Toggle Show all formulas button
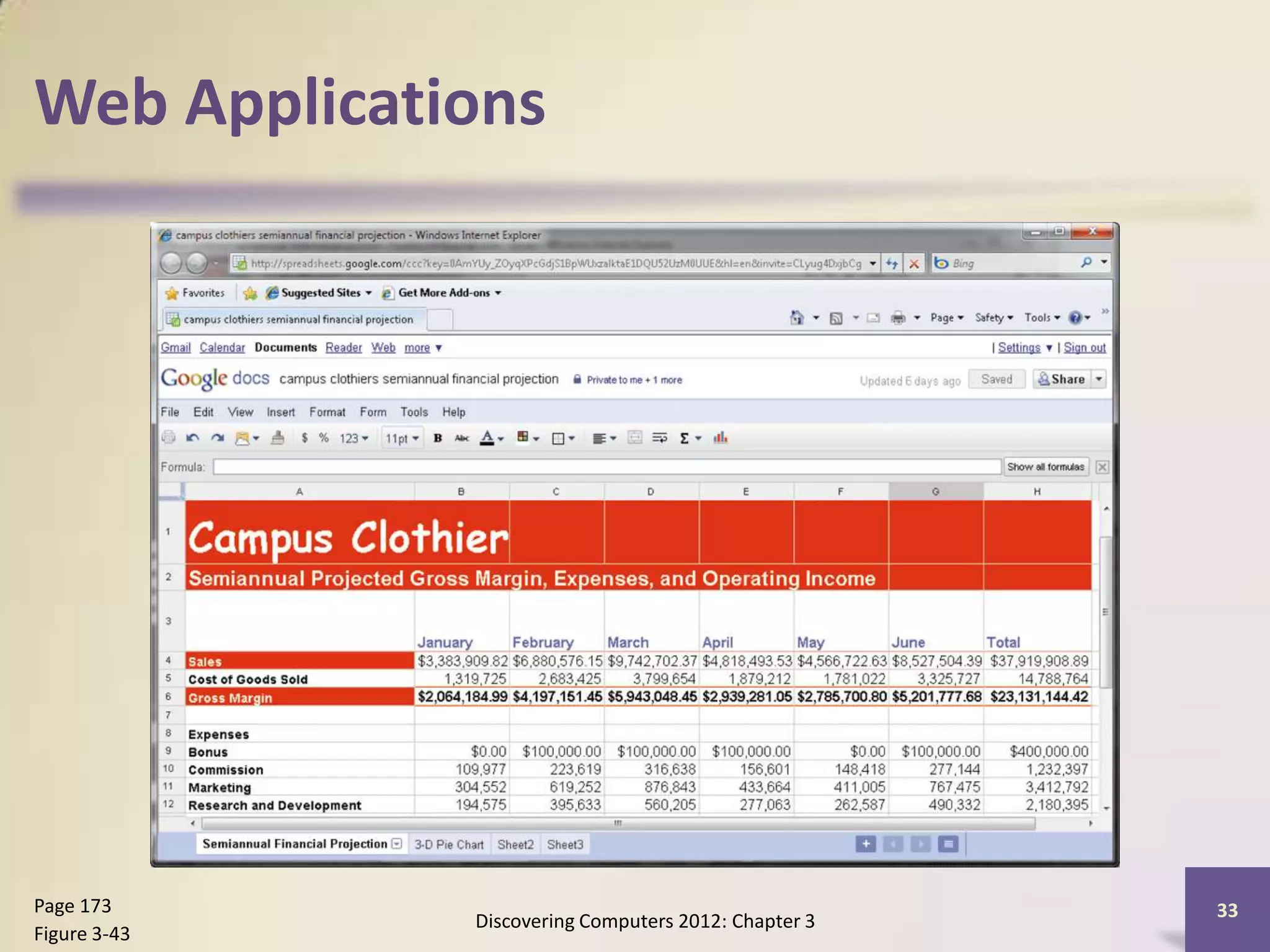This screenshot has height=952, width=1270. click(x=1046, y=467)
